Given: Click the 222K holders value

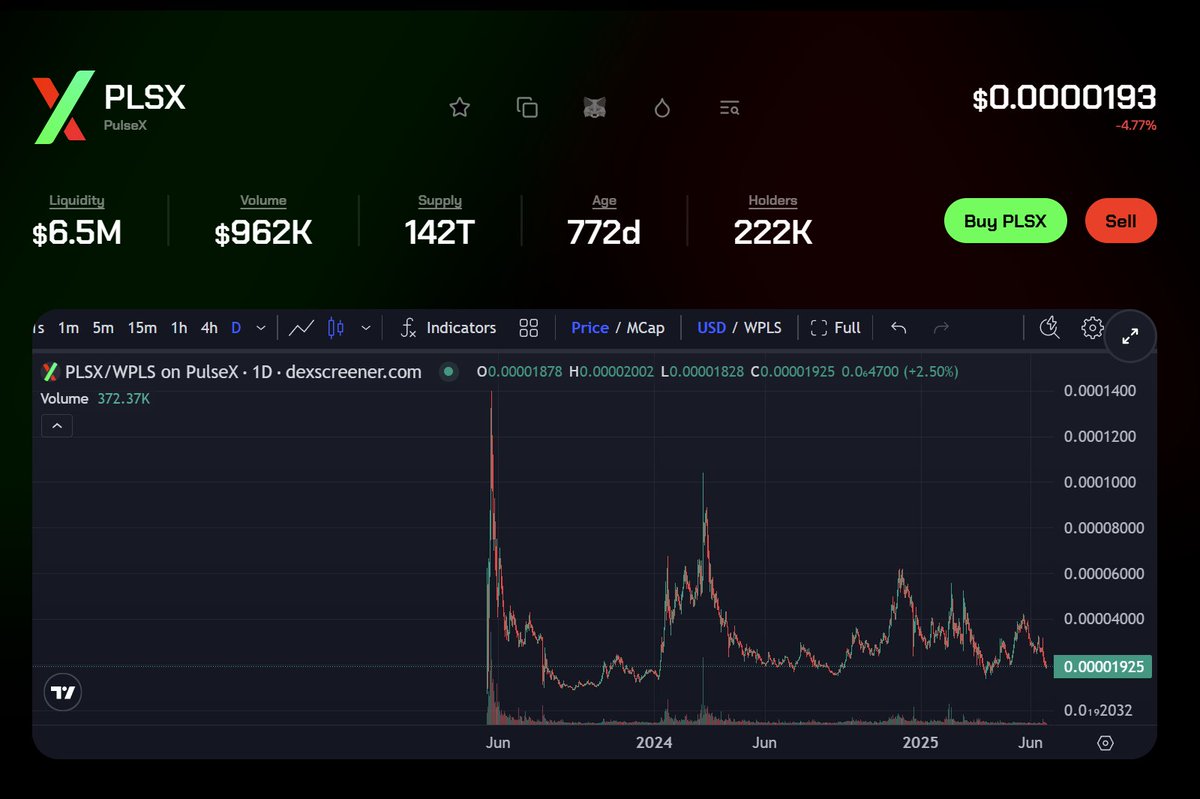Looking at the screenshot, I should (773, 233).
